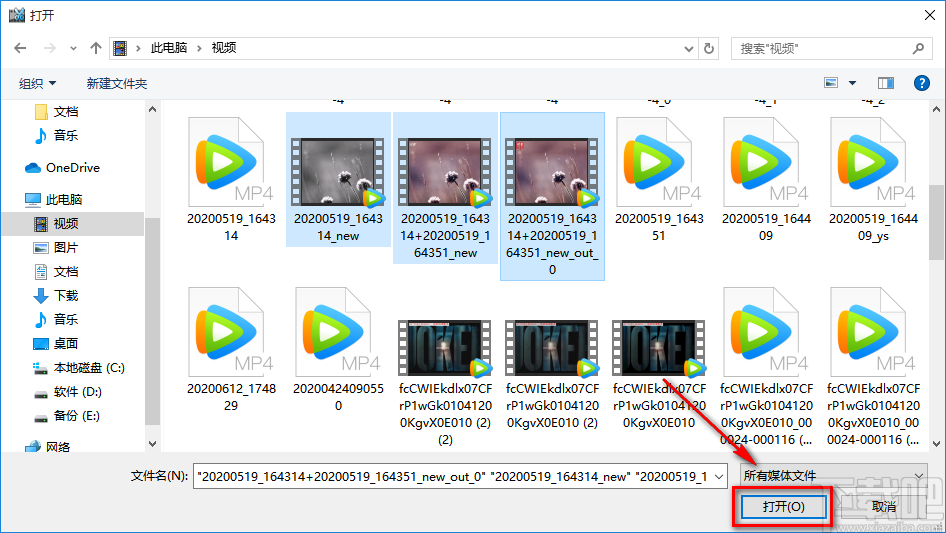This screenshot has height=533, width=946.
Task: Open 音乐 under 此电脑 in sidebar
Action: click(x=57, y=319)
